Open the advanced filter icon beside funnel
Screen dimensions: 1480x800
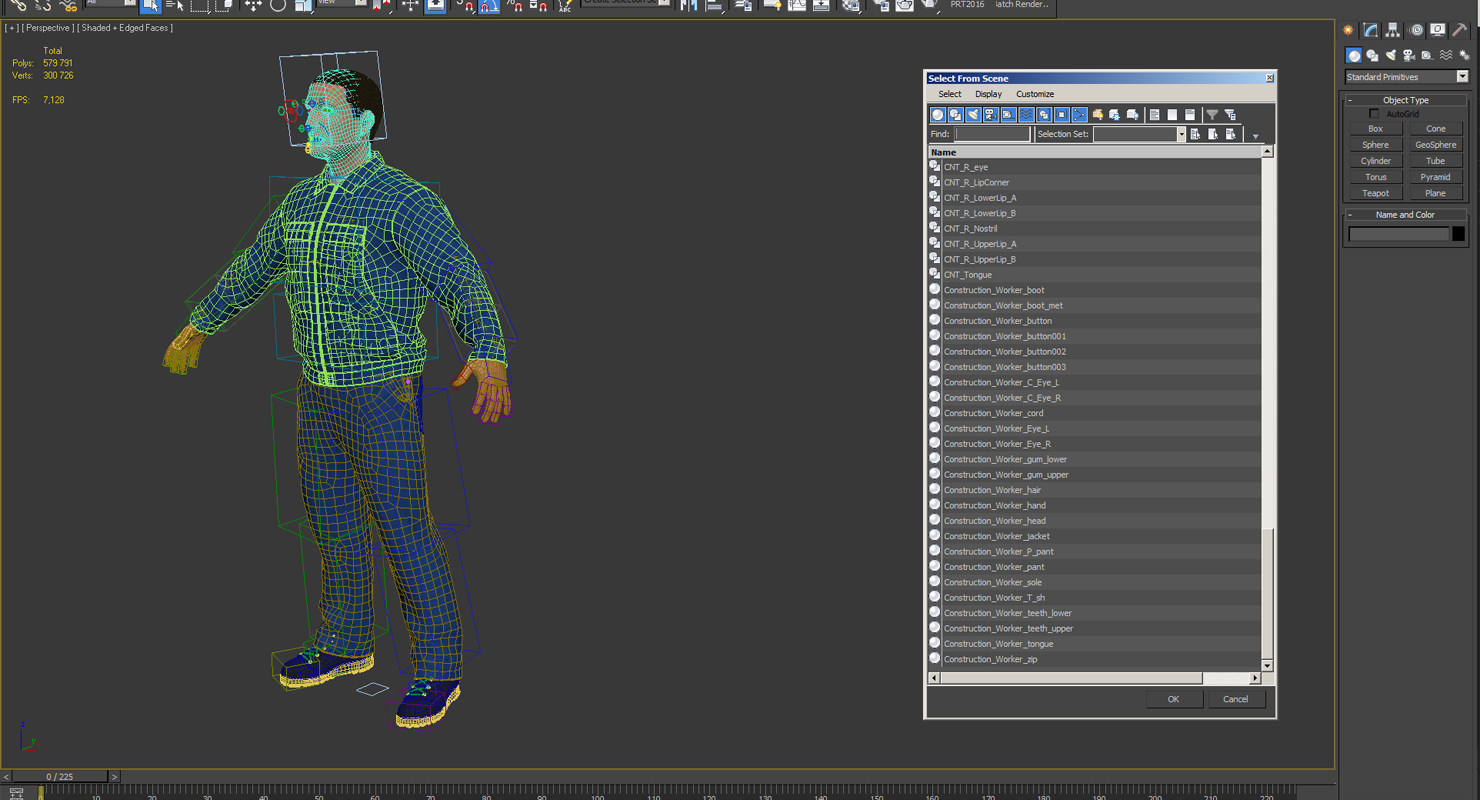(1231, 115)
